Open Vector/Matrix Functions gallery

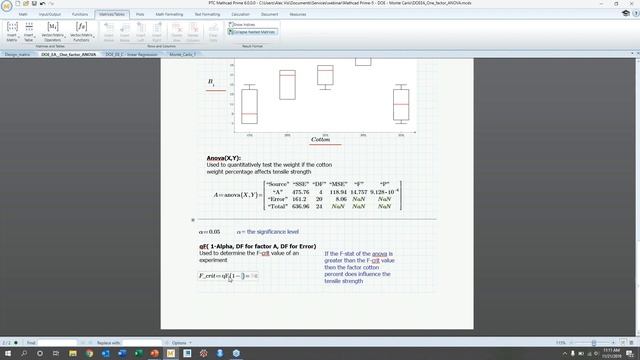[x=82, y=32]
